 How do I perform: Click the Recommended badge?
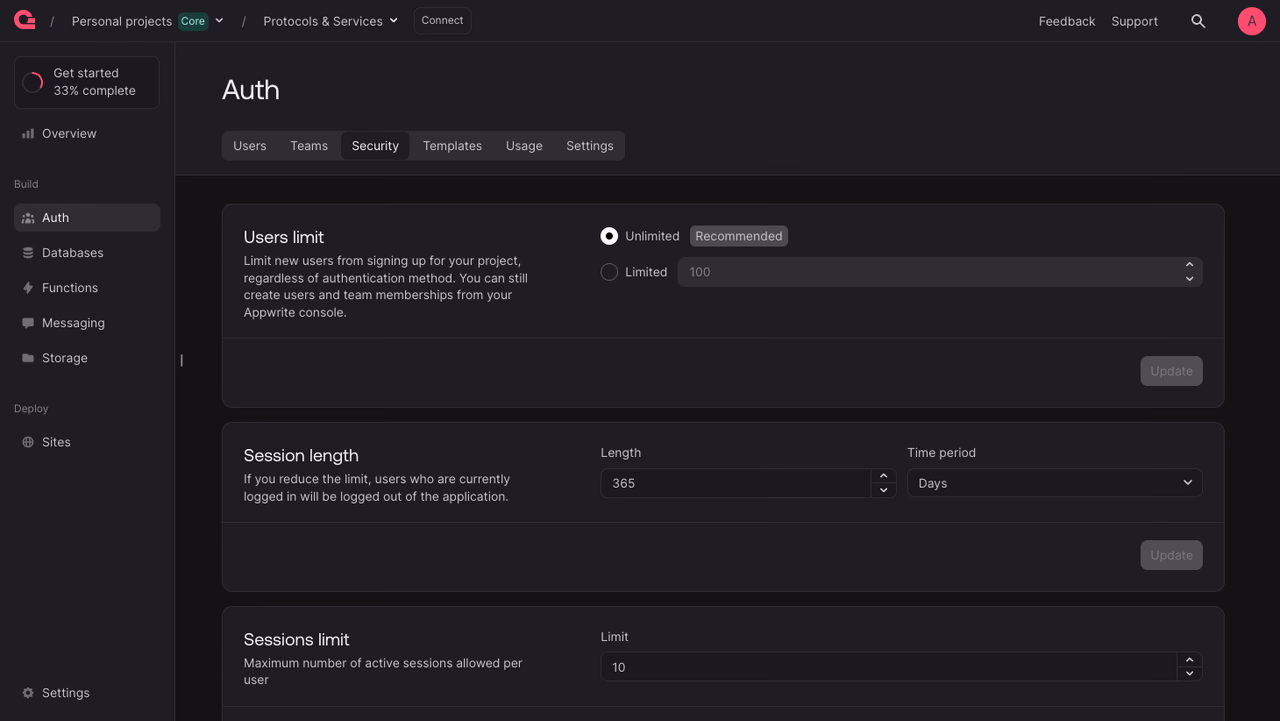pos(739,236)
